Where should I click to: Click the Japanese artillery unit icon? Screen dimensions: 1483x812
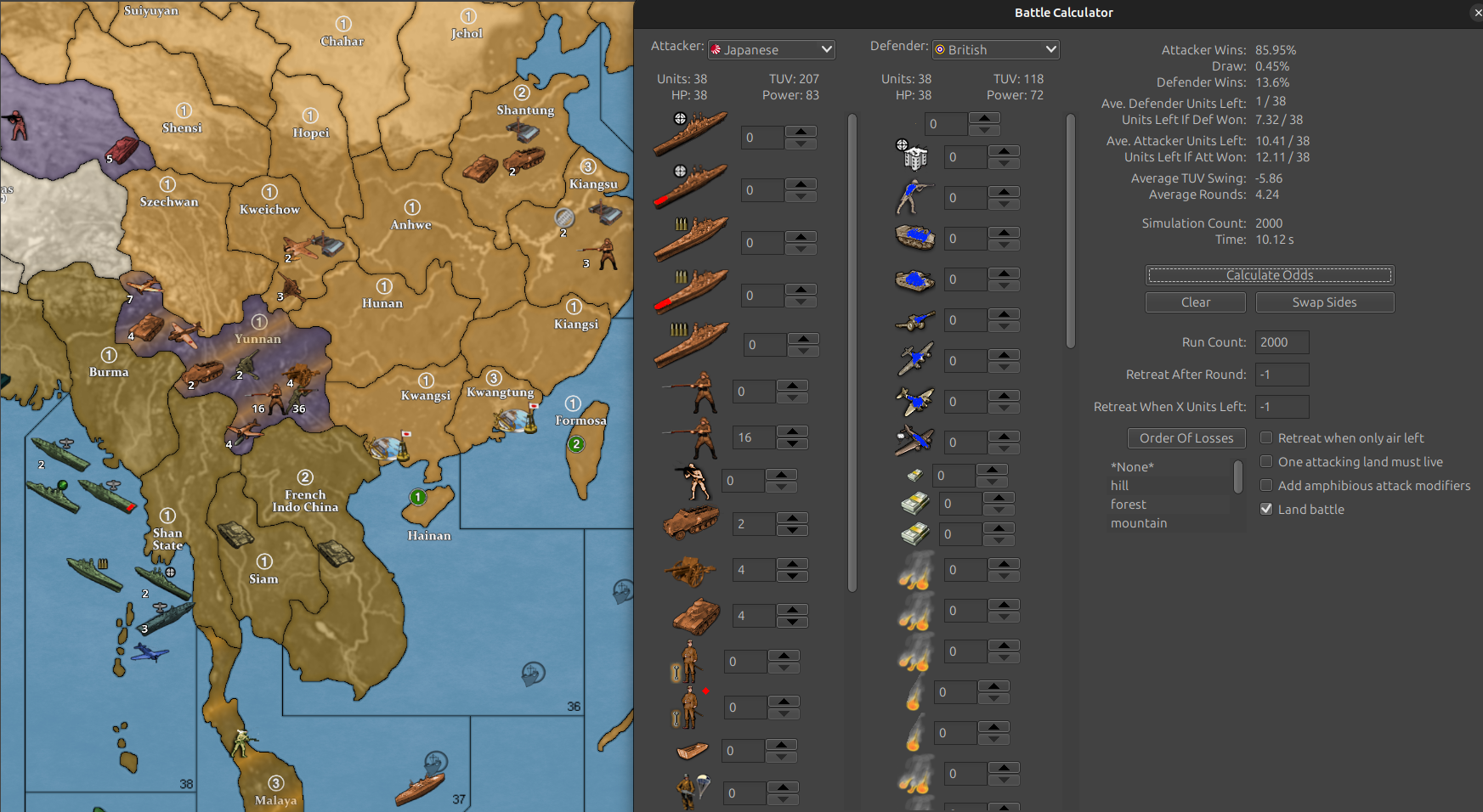click(x=690, y=571)
